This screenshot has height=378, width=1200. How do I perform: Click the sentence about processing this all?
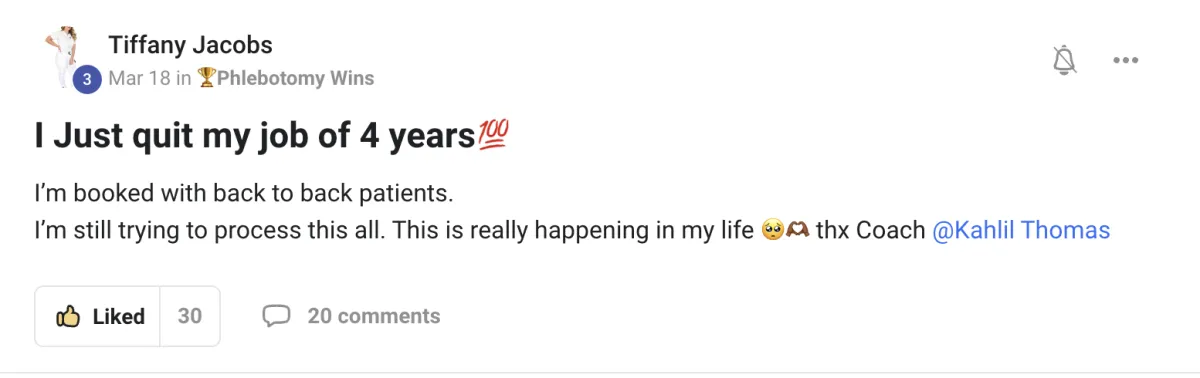[209, 231]
